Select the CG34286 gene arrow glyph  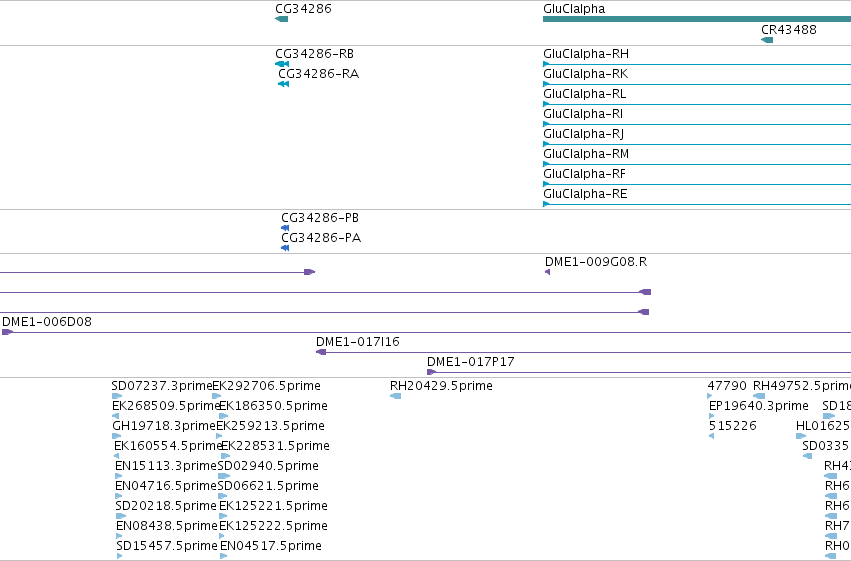282,20
